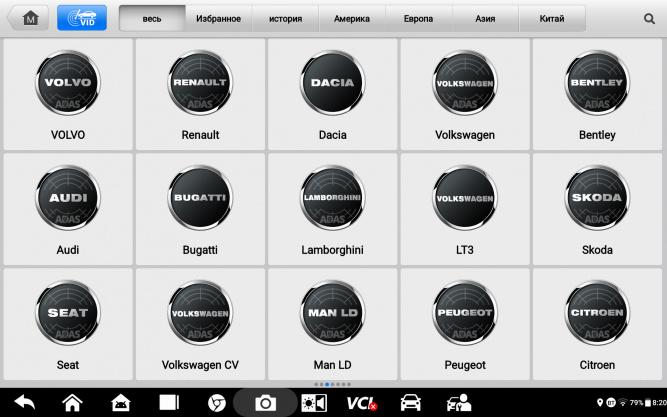The height and width of the screenshot is (417, 667).
Task: Select the Dacia brand icon
Action: tap(333, 83)
